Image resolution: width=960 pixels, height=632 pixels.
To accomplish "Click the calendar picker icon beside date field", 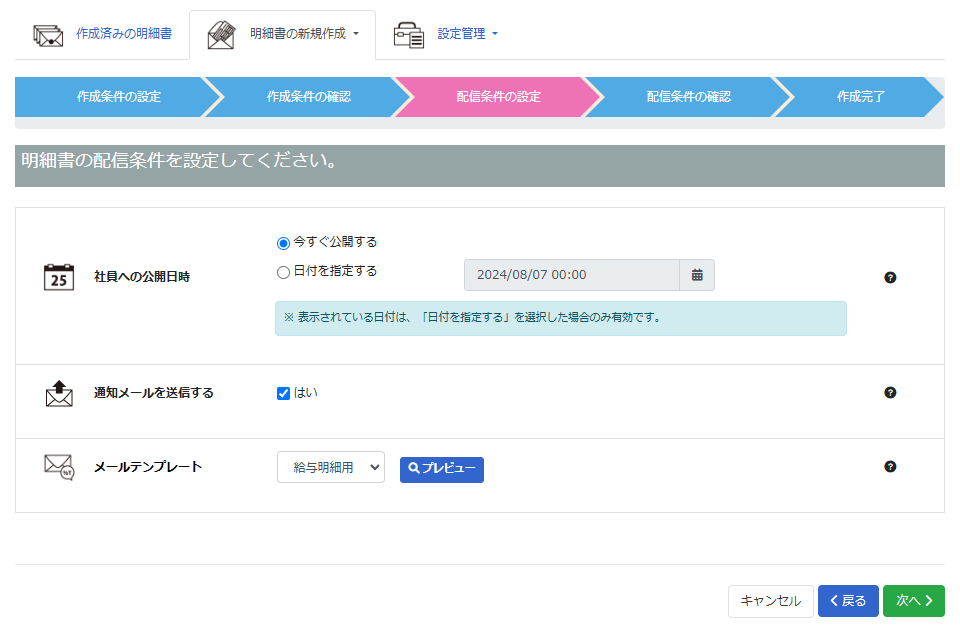I will tap(697, 275).
